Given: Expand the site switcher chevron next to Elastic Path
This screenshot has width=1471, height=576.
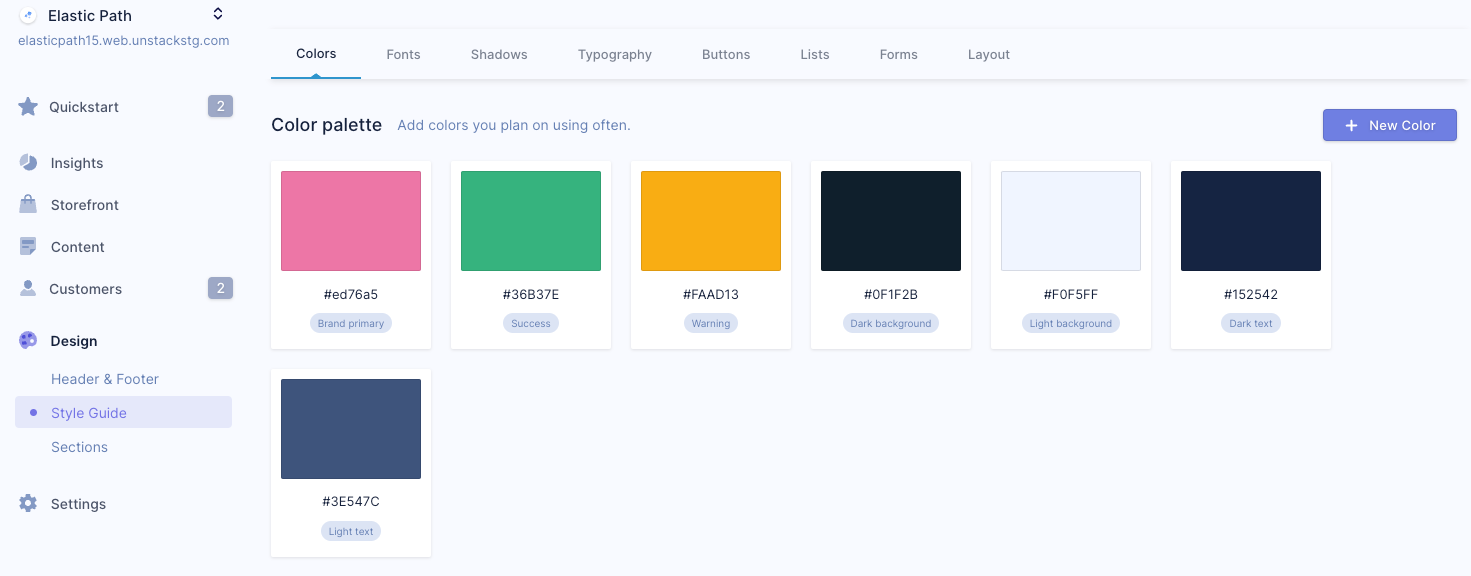Looking at the screenshot, I should pos(218,14).
